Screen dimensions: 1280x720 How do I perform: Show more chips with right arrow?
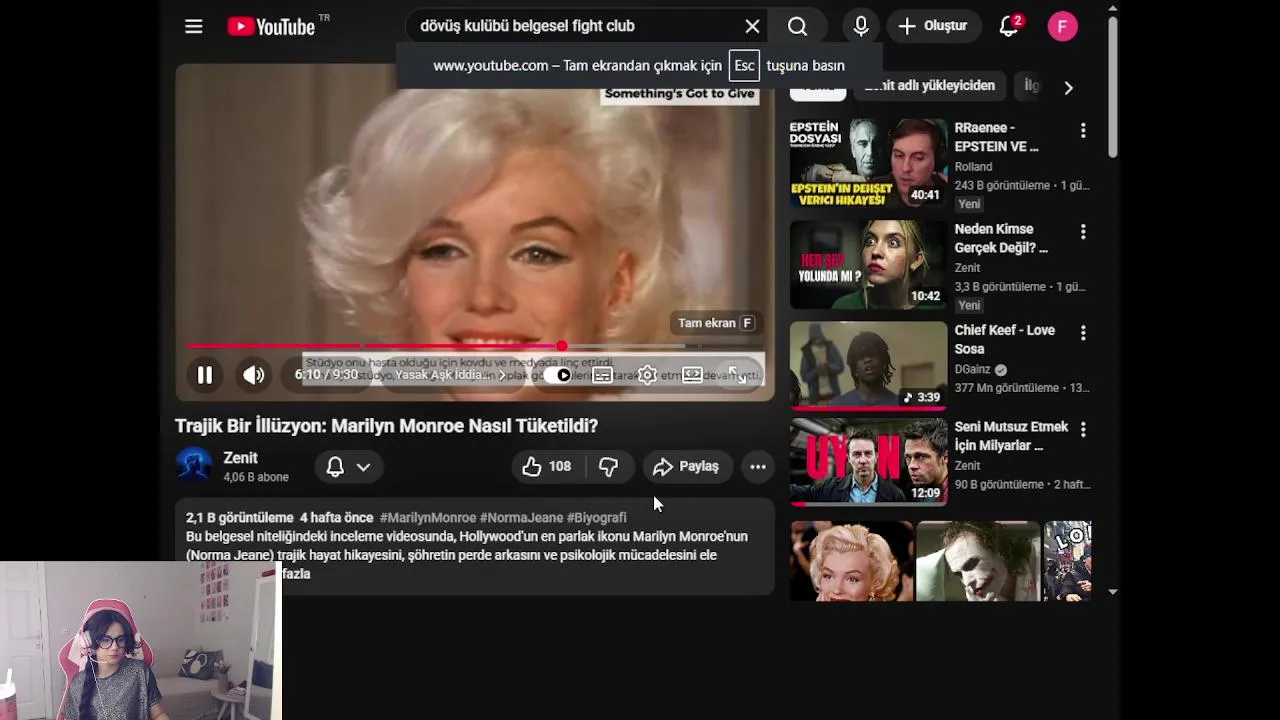[x=1068, y=88]
